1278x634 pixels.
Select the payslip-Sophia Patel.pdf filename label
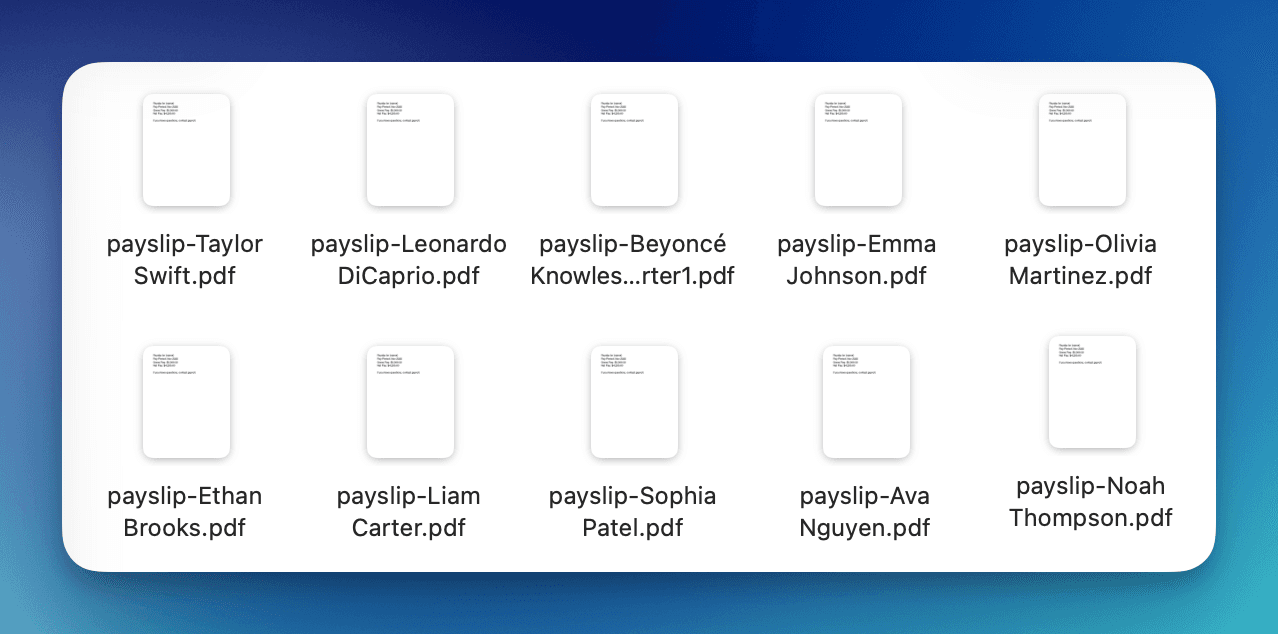[x=633, y=512]
